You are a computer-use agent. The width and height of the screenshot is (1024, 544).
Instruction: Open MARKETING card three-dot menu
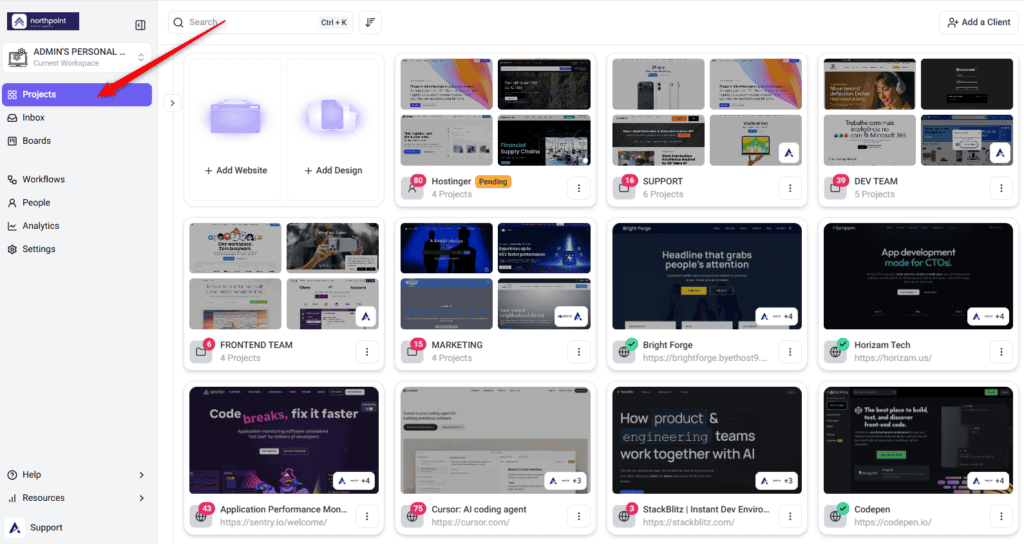(x=579, y=351)
